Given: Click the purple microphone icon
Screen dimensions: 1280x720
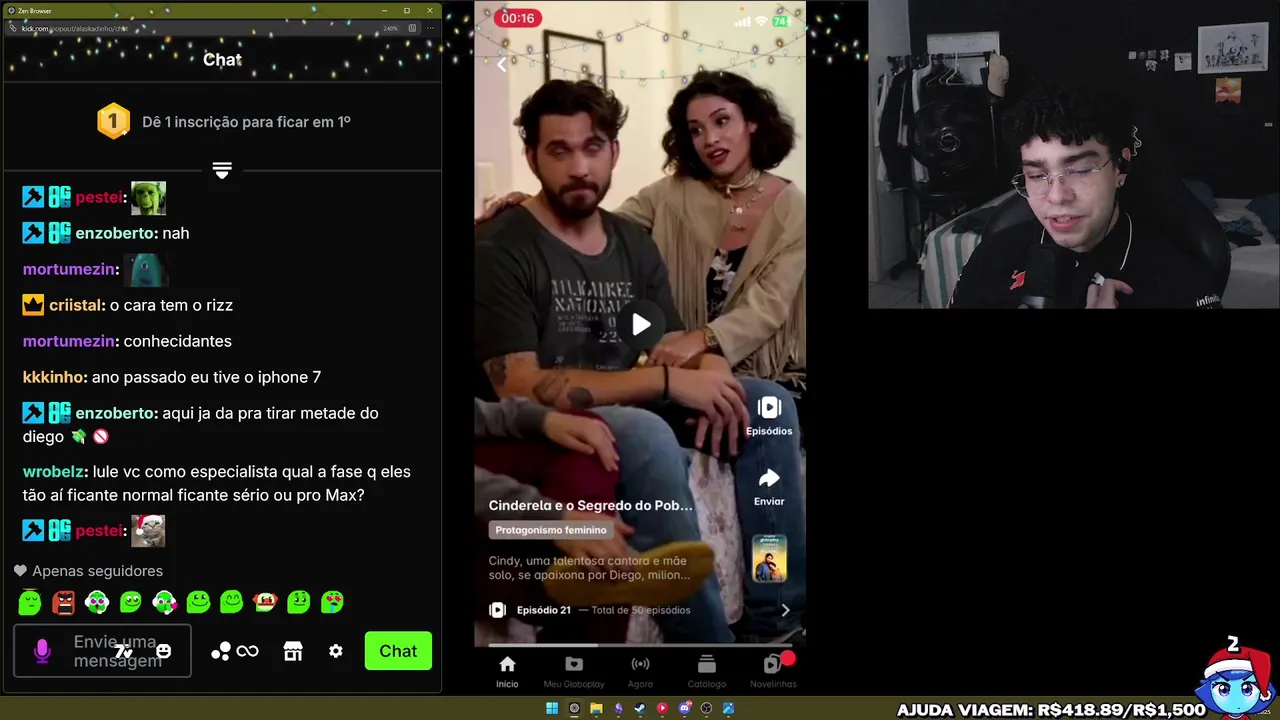Looking at the screenshot, I should [x=42, y=651].
